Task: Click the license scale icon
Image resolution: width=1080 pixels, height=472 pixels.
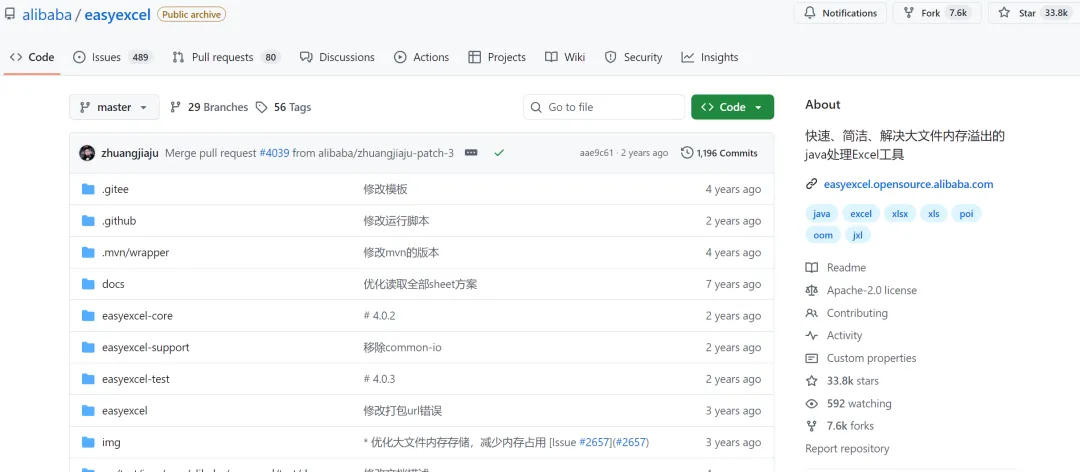Action: [812, 290]
